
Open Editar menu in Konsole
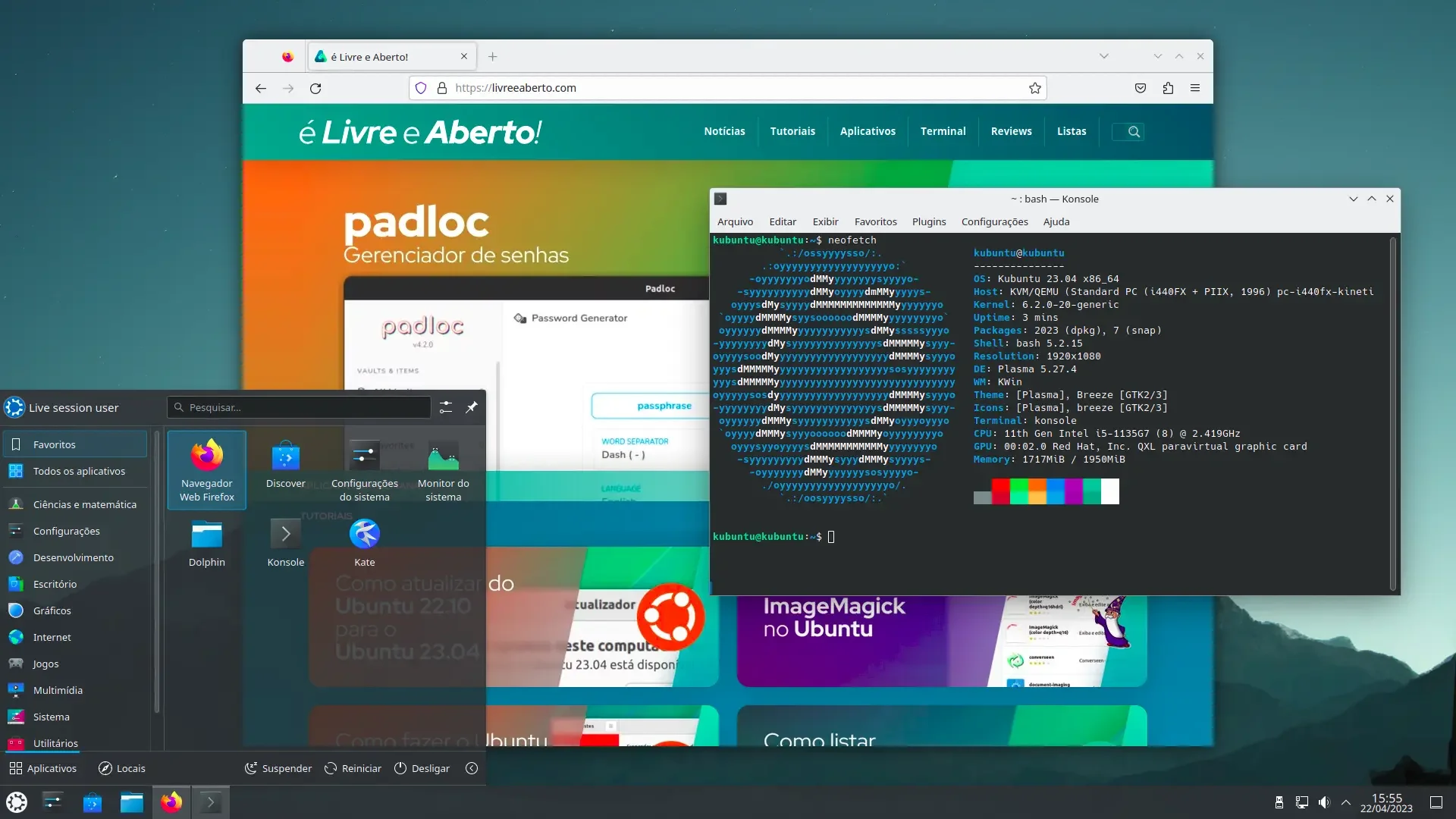783,221
